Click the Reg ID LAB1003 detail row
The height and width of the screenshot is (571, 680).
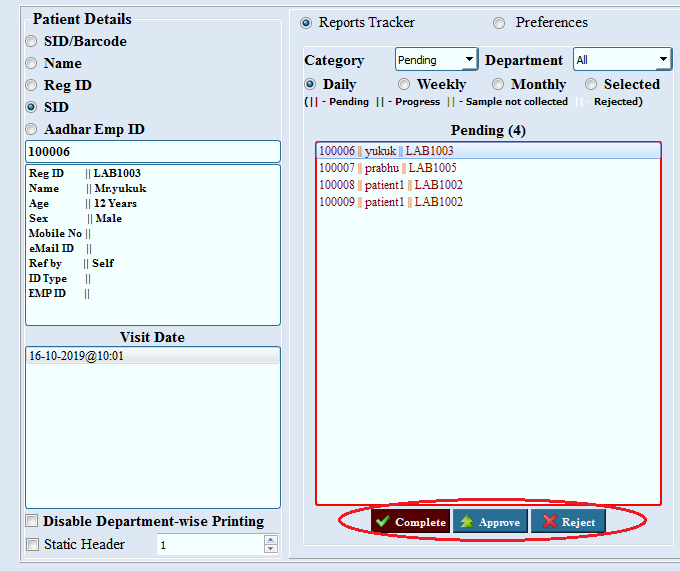[x=85, y=173]
